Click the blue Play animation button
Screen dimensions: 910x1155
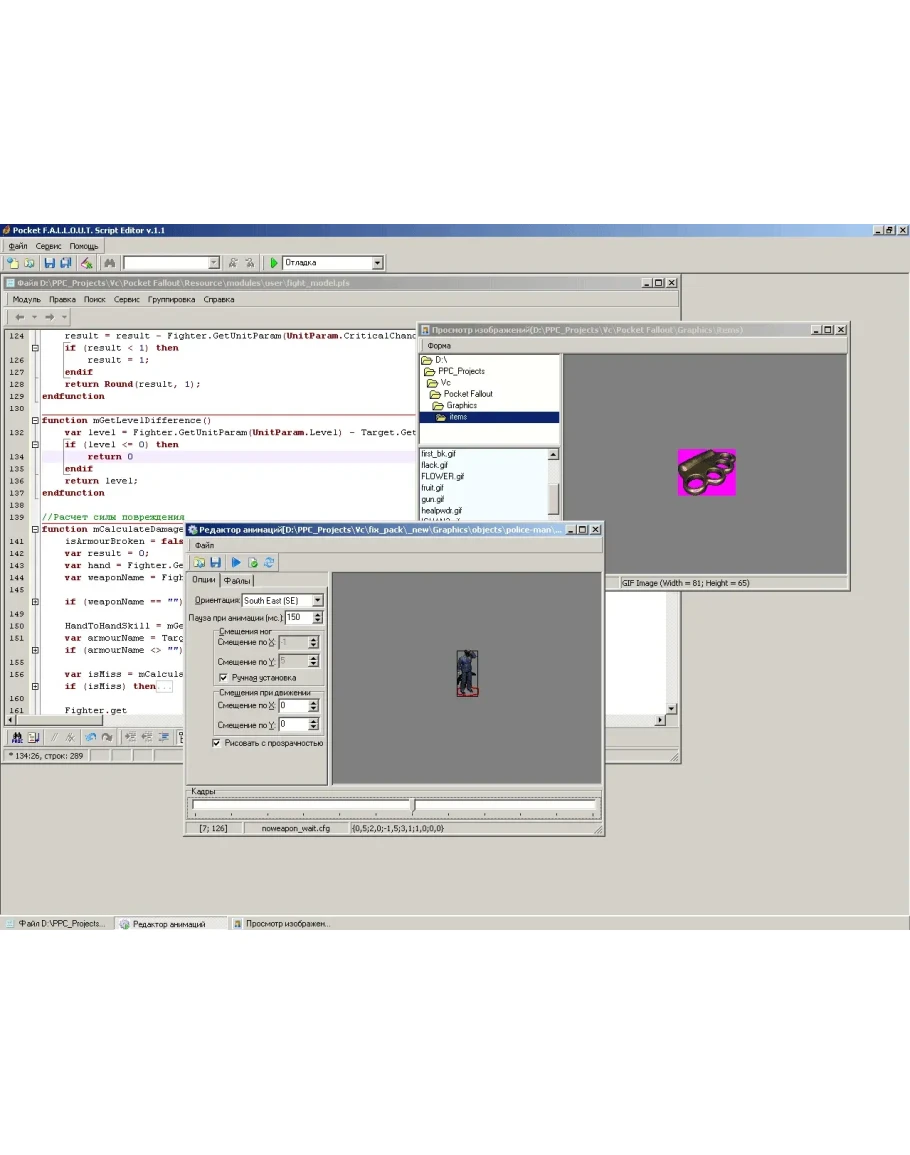(x=236, y=563)
